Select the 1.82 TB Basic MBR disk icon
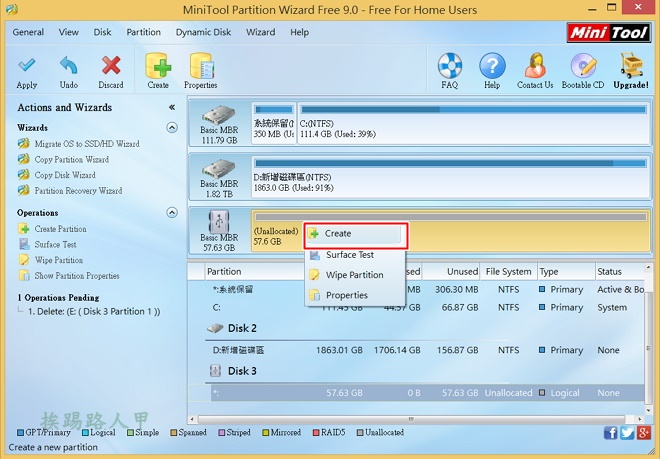The image size is (660, 459). (x=219, y=169)
